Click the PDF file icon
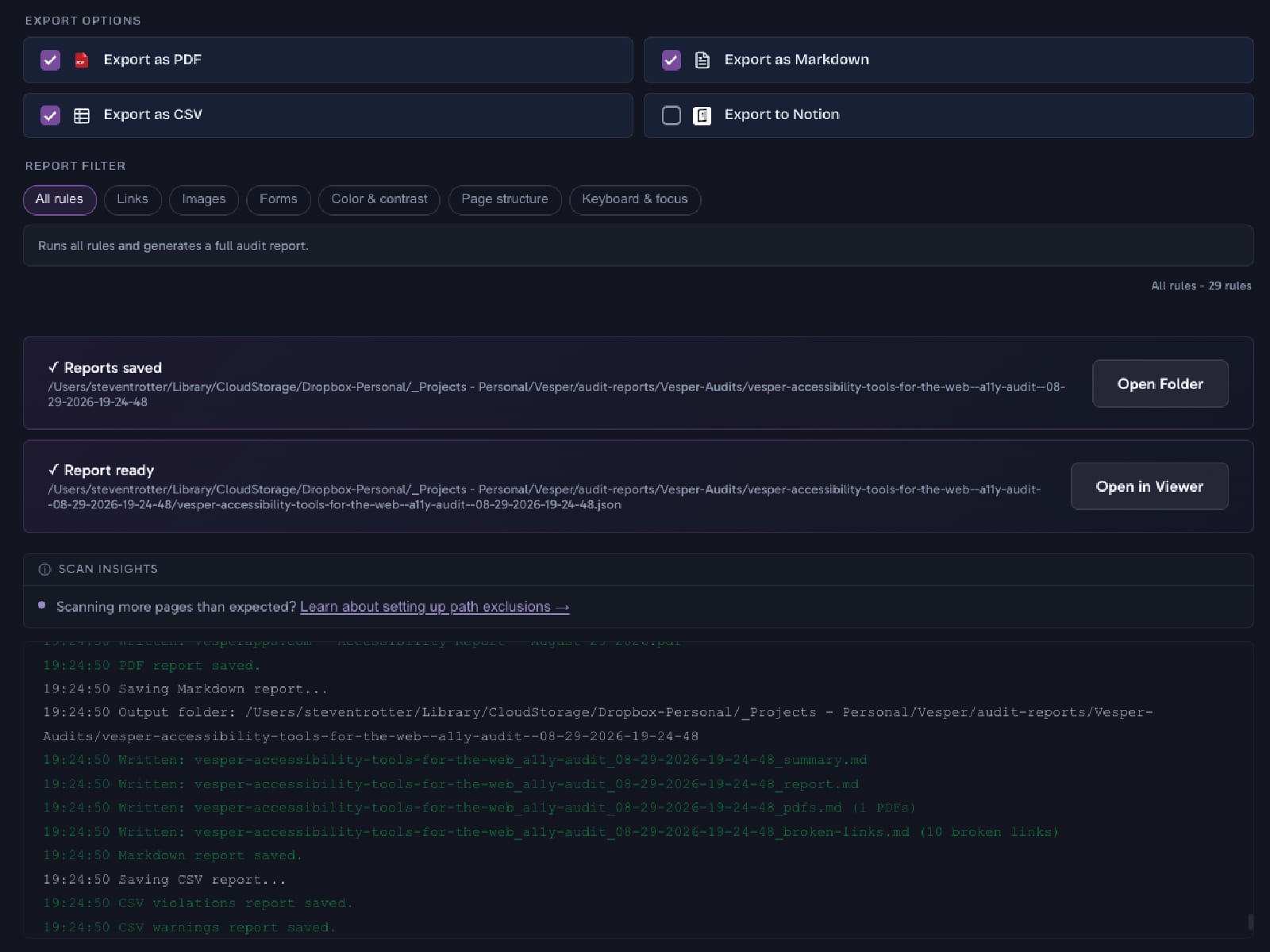 (81, 60)
